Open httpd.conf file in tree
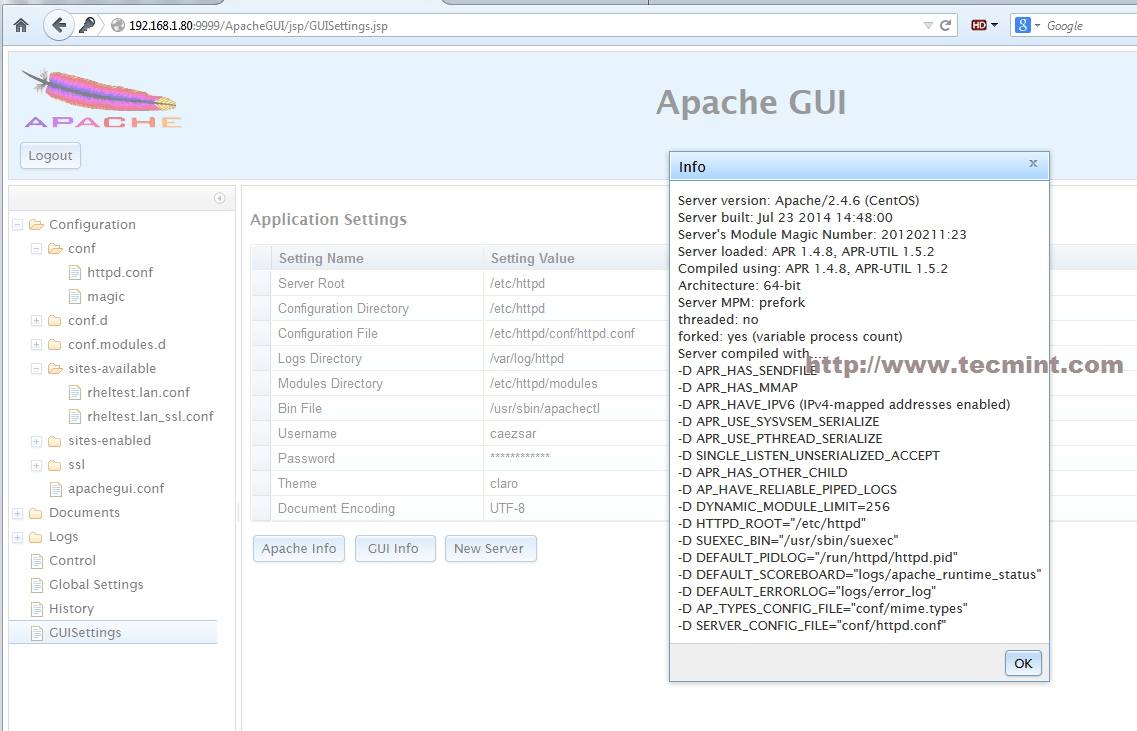 click(120, 273)
